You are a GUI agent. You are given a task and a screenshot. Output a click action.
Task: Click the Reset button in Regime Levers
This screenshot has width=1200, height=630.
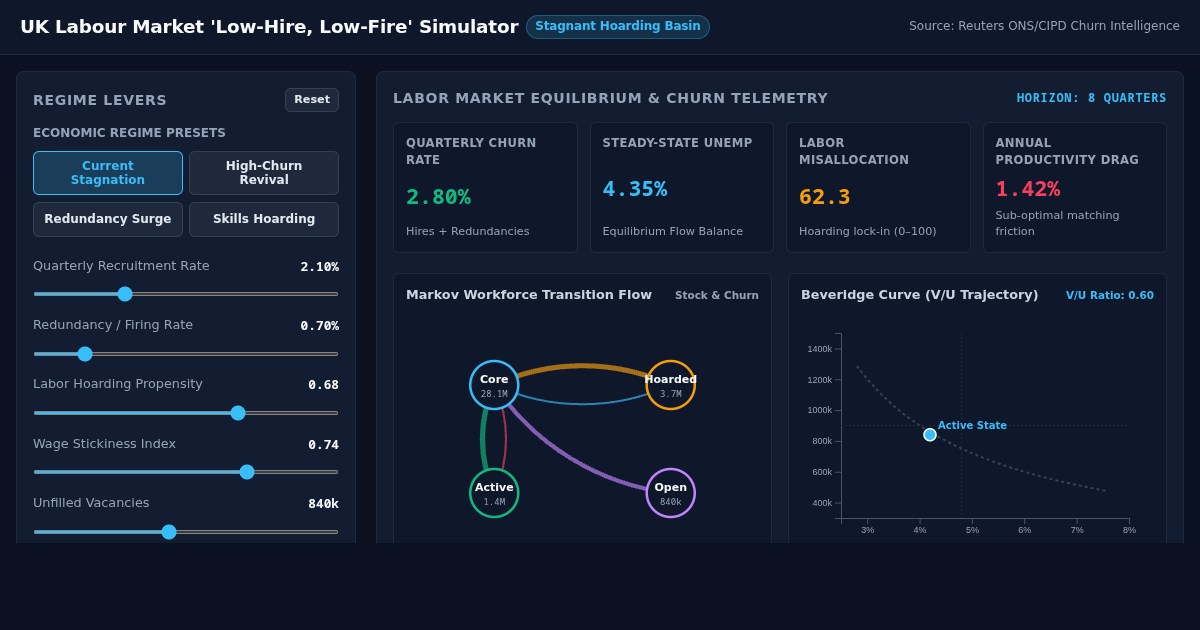[312, 100]
